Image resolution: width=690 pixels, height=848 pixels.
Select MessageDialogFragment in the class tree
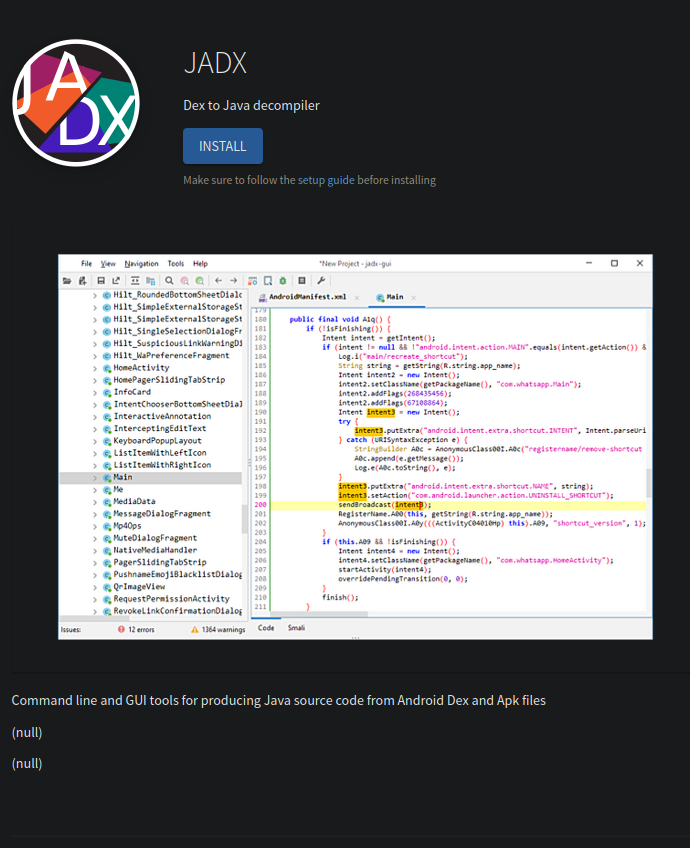(162, 514)
